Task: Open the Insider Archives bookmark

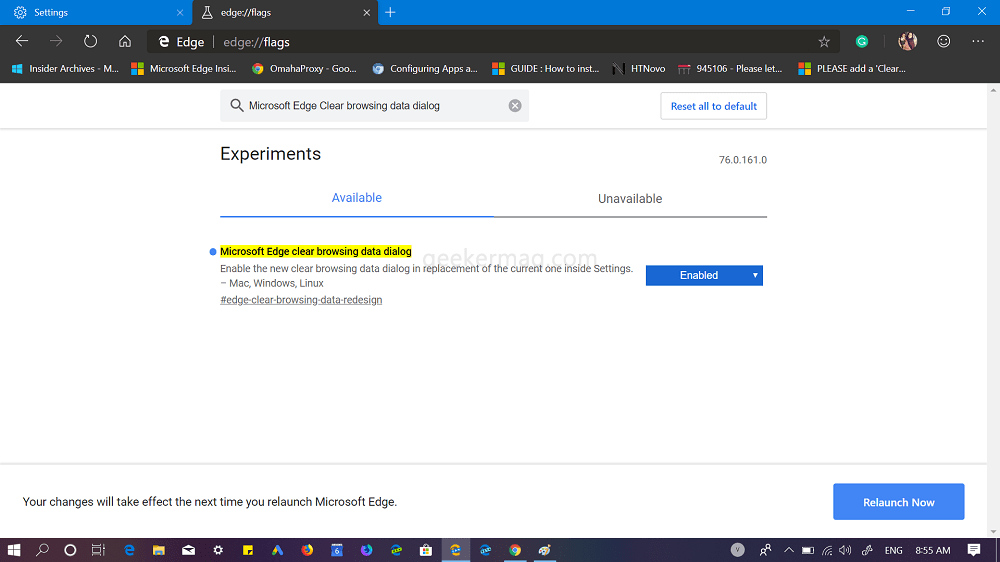Action: (65, 69)
